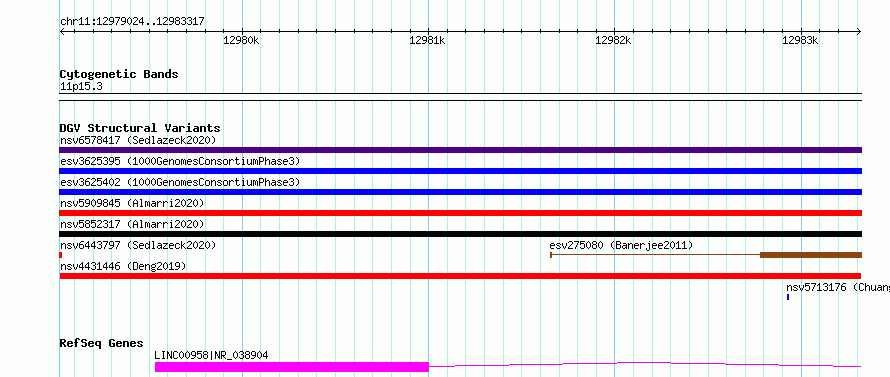Click the esv3625395 (1000GenomesConsortiumPhase3) label
The image size is (890, 377).
[x=180, y=161]
